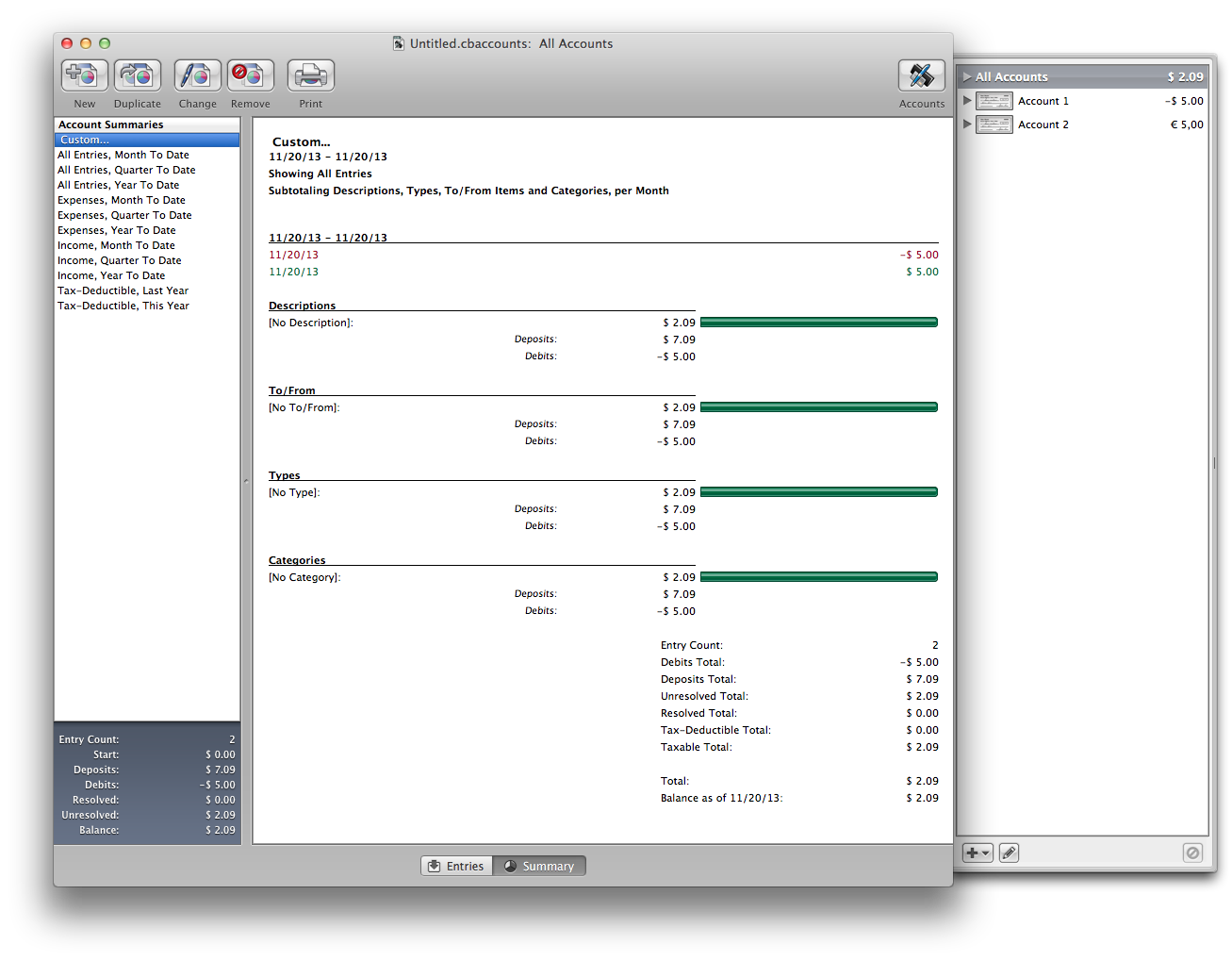
Task: Select Expenses, Month To Date summary
Action: click(x=147, y=200)
